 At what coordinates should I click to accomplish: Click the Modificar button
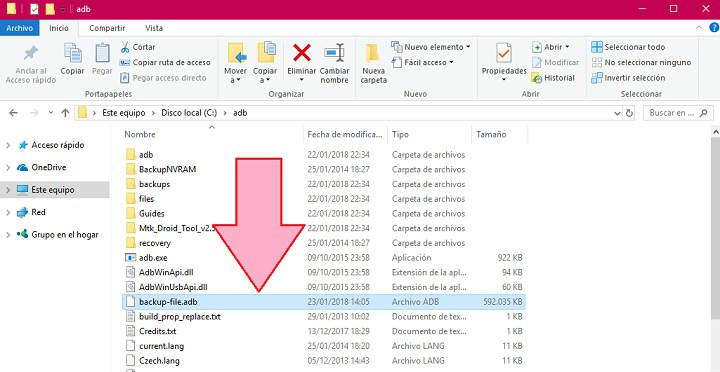(556, 62)
